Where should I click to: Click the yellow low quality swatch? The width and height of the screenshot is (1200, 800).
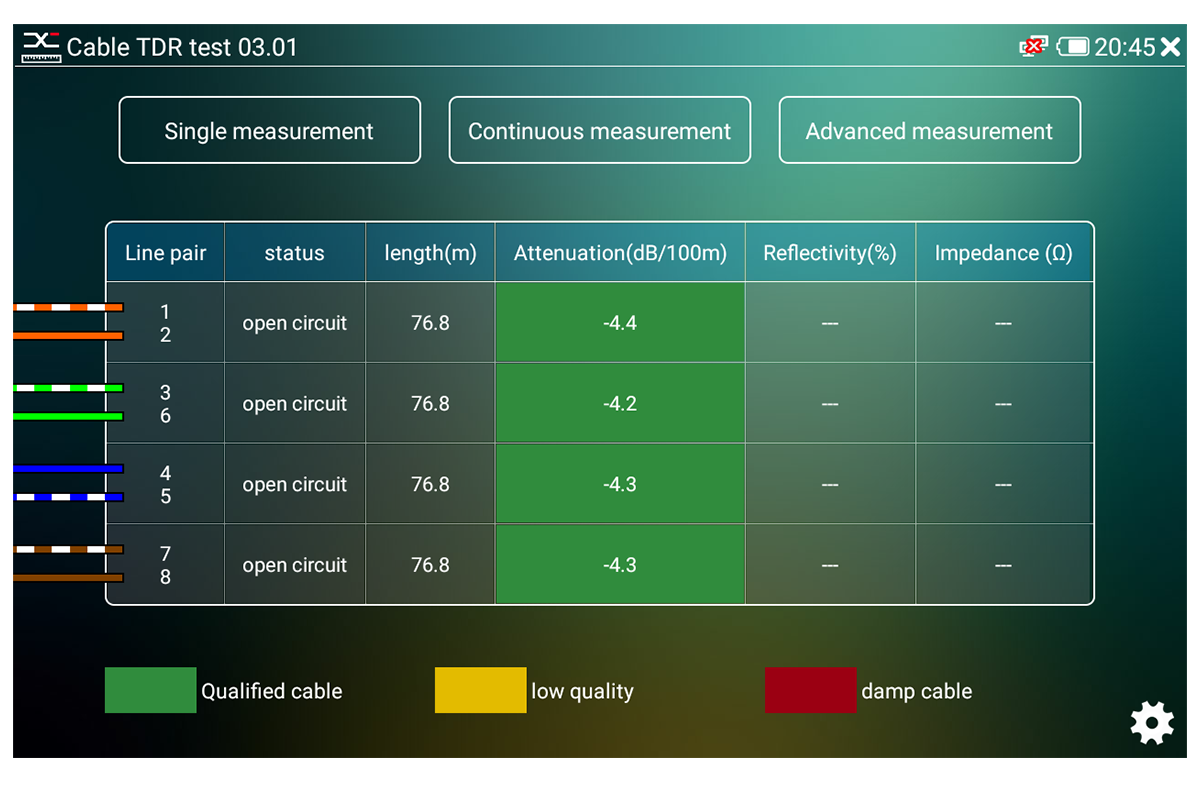coord(480,690)
